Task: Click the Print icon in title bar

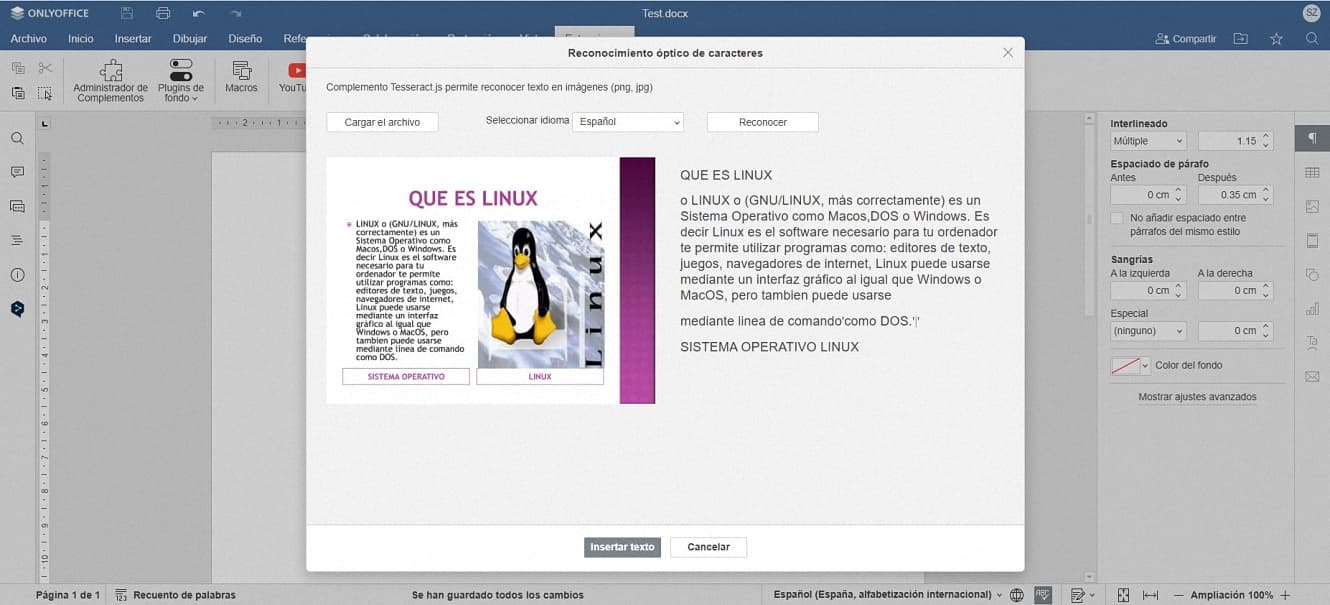Action: tap(163, 13)
